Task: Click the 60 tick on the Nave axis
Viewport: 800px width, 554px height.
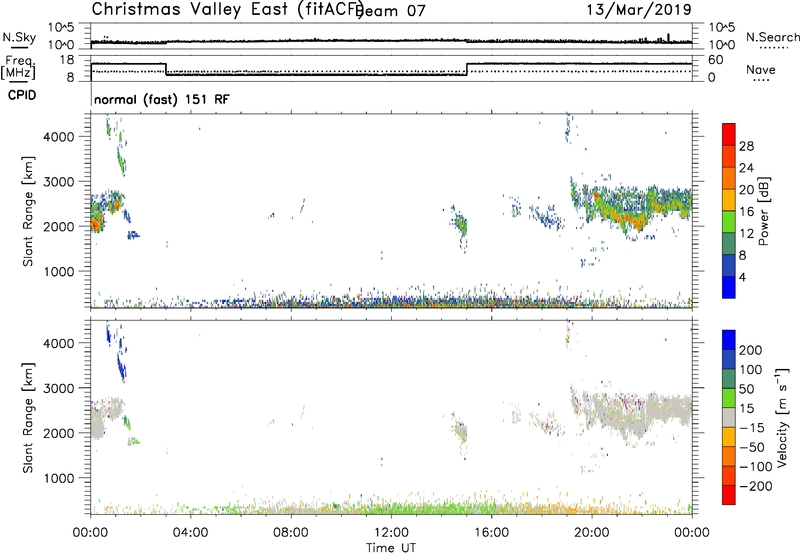Action: (715, 60)
